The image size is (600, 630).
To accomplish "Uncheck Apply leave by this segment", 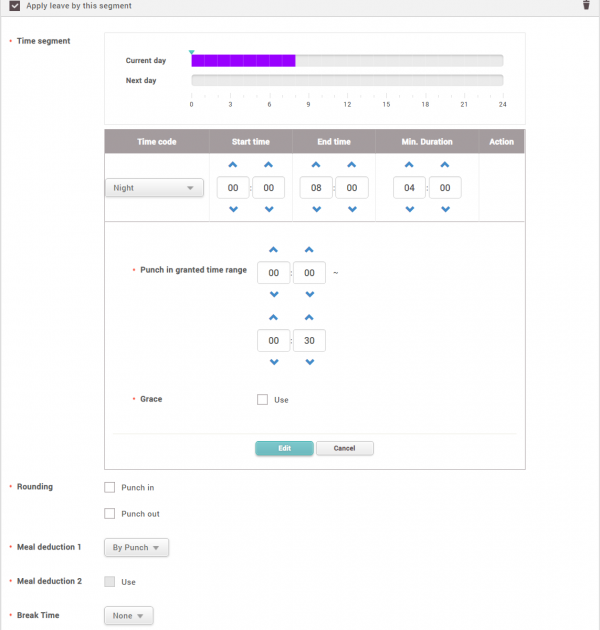I will pos(13,6).
